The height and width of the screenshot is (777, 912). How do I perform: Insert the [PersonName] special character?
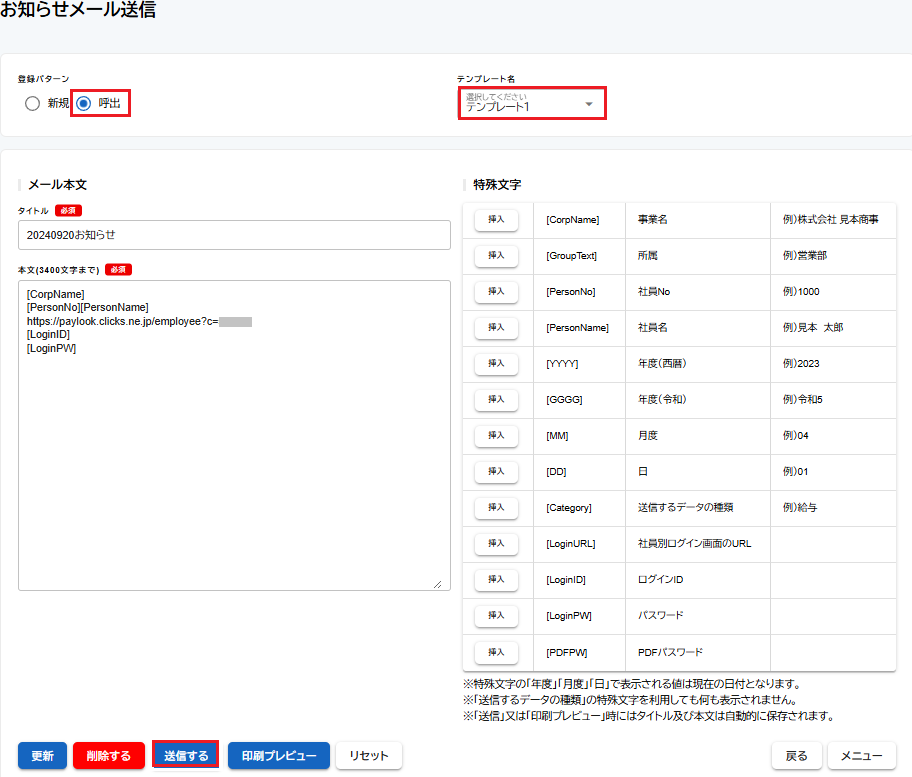[496, 328]
